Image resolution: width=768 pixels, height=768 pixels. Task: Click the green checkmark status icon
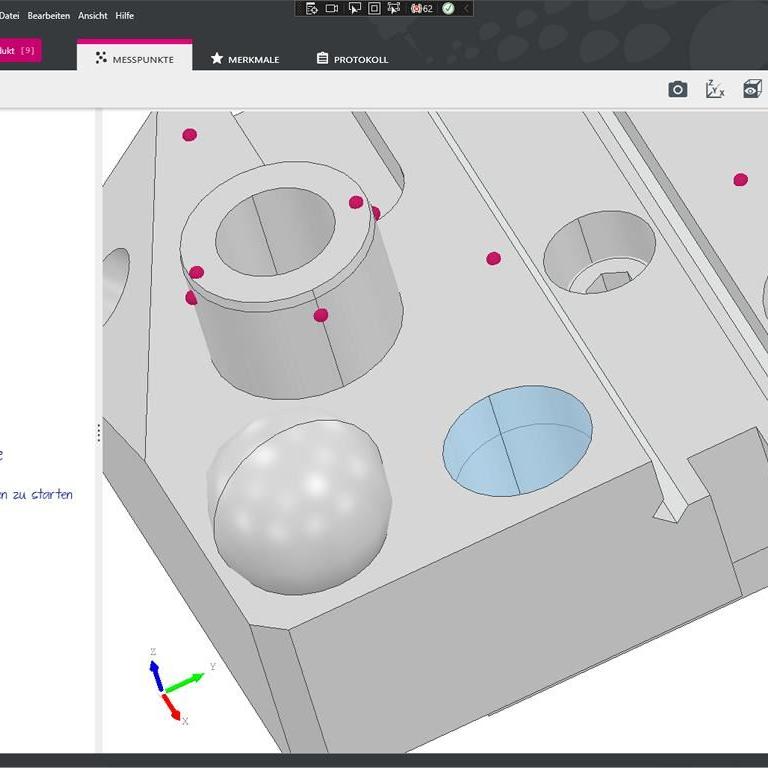448,8
